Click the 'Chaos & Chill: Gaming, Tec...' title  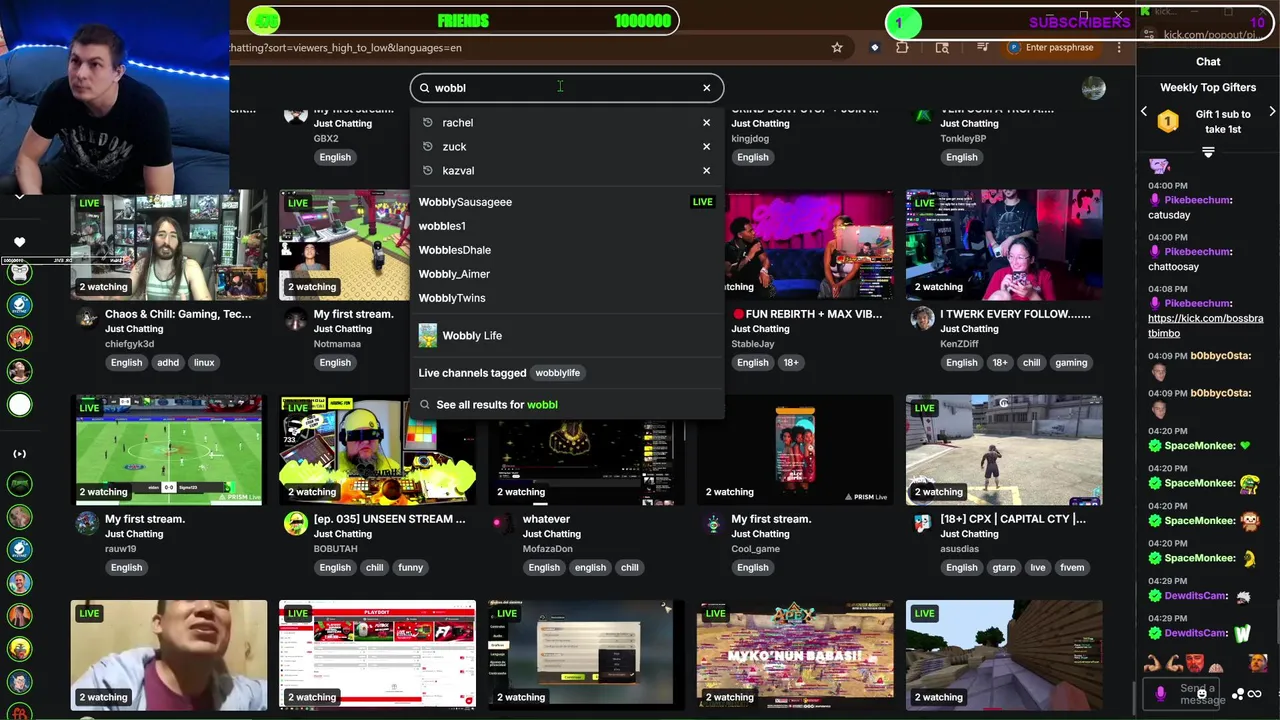point(178,314)
